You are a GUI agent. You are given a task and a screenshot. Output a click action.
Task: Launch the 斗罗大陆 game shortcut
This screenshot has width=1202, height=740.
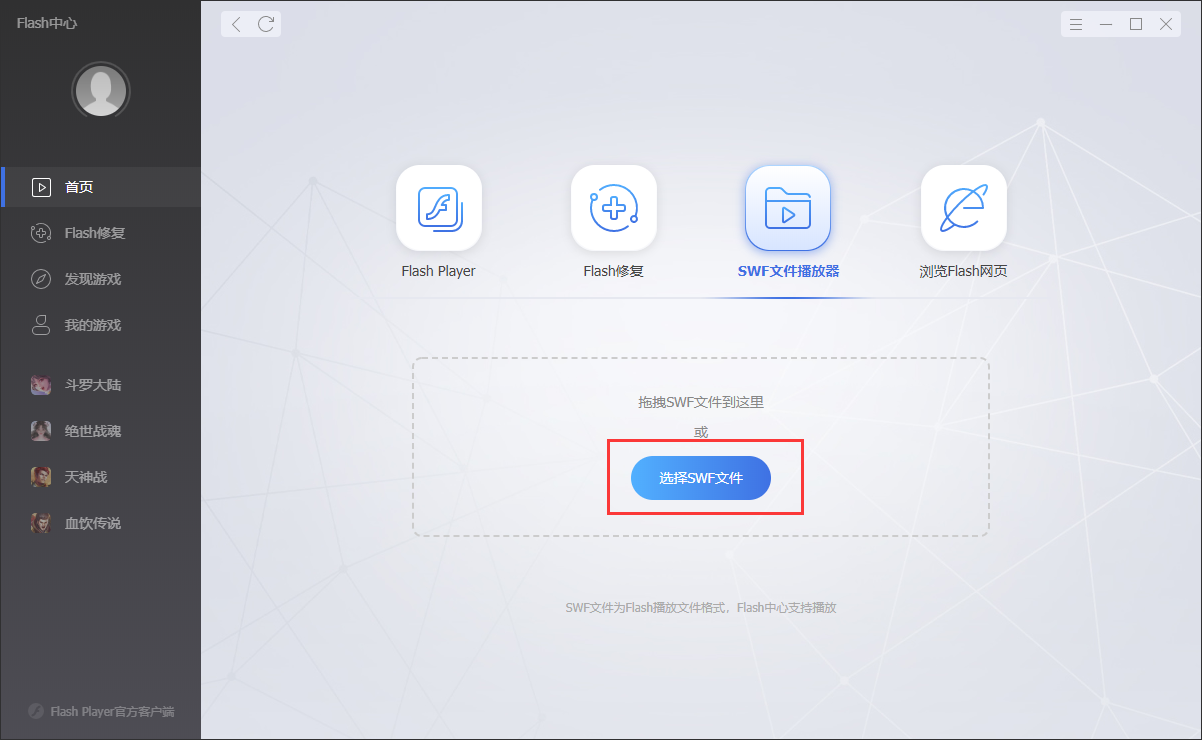[92, 385]
